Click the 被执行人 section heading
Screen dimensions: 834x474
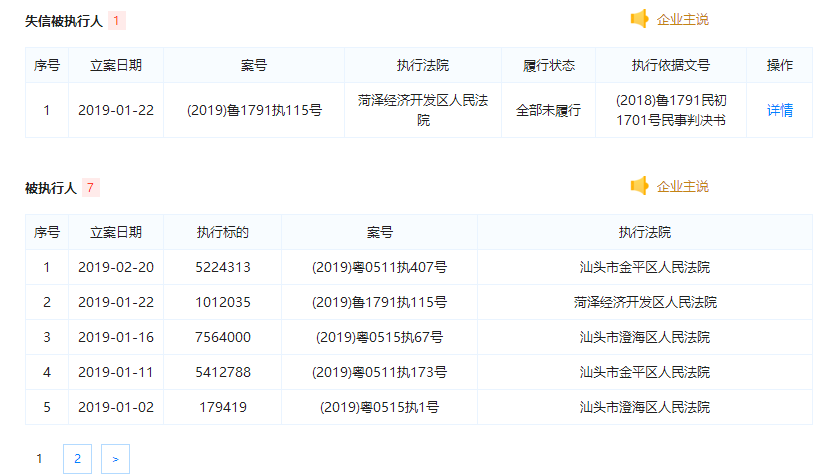pyautogui.click(x=51, y=188)
